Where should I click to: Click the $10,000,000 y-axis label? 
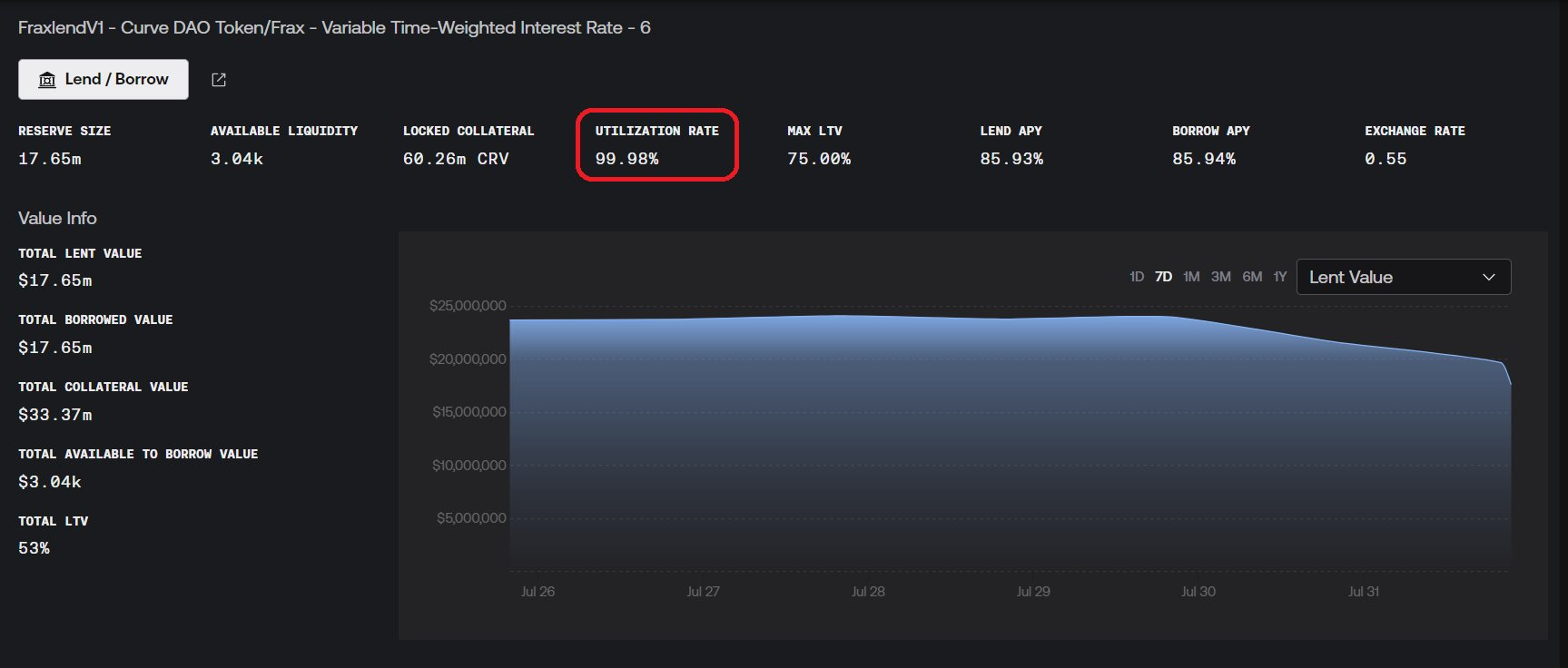tap(469, 466)
